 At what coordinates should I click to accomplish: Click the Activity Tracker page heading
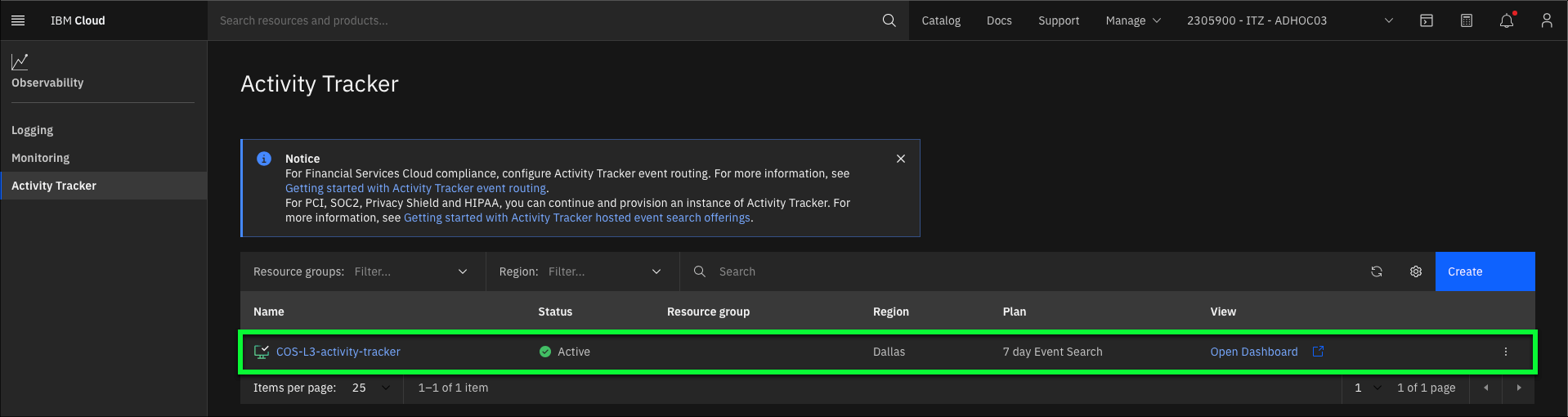coord(320,84)
